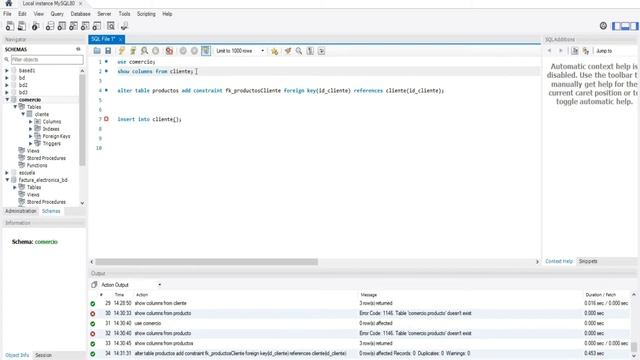
Task: Click the output panel vertical scrollbar
Action: [634, 347]
